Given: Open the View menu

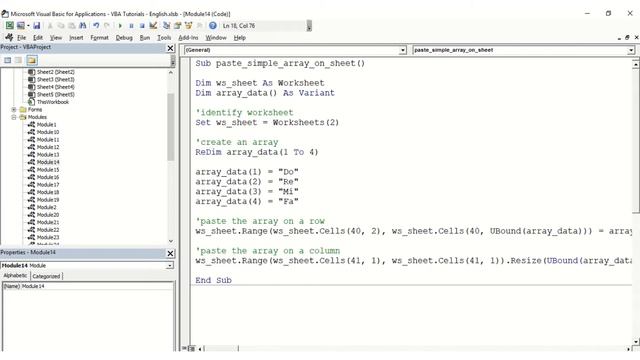Looking at the screenshot, I should coord(56,38).
